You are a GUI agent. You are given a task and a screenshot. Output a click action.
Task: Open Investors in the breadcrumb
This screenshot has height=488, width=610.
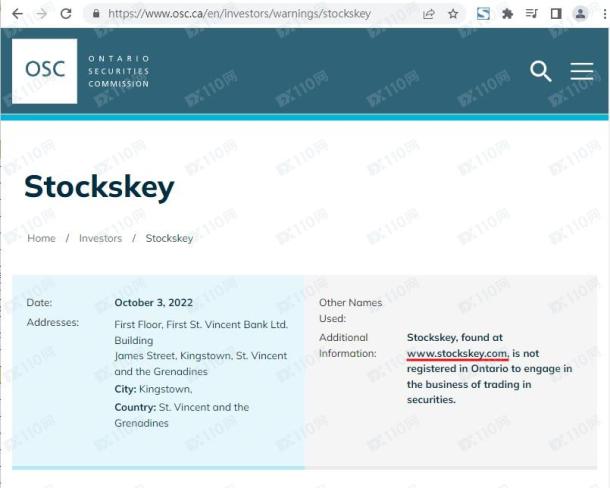[x=100, y=238]
